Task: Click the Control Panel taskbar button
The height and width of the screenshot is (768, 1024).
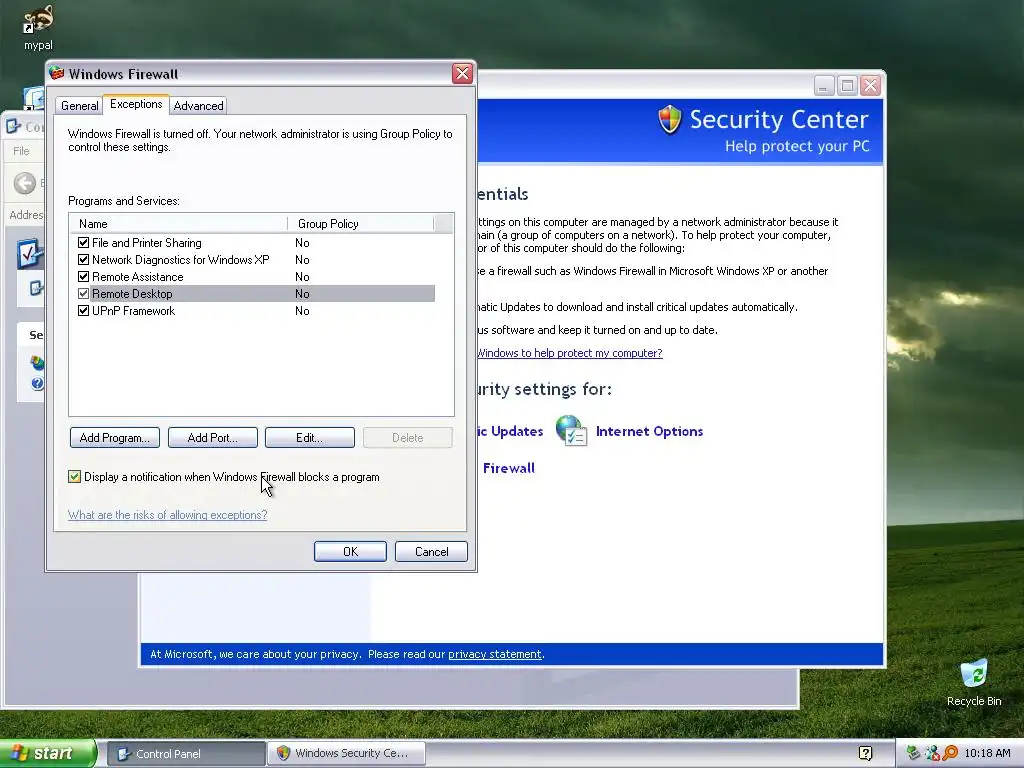Action: (x=185, y=754)
